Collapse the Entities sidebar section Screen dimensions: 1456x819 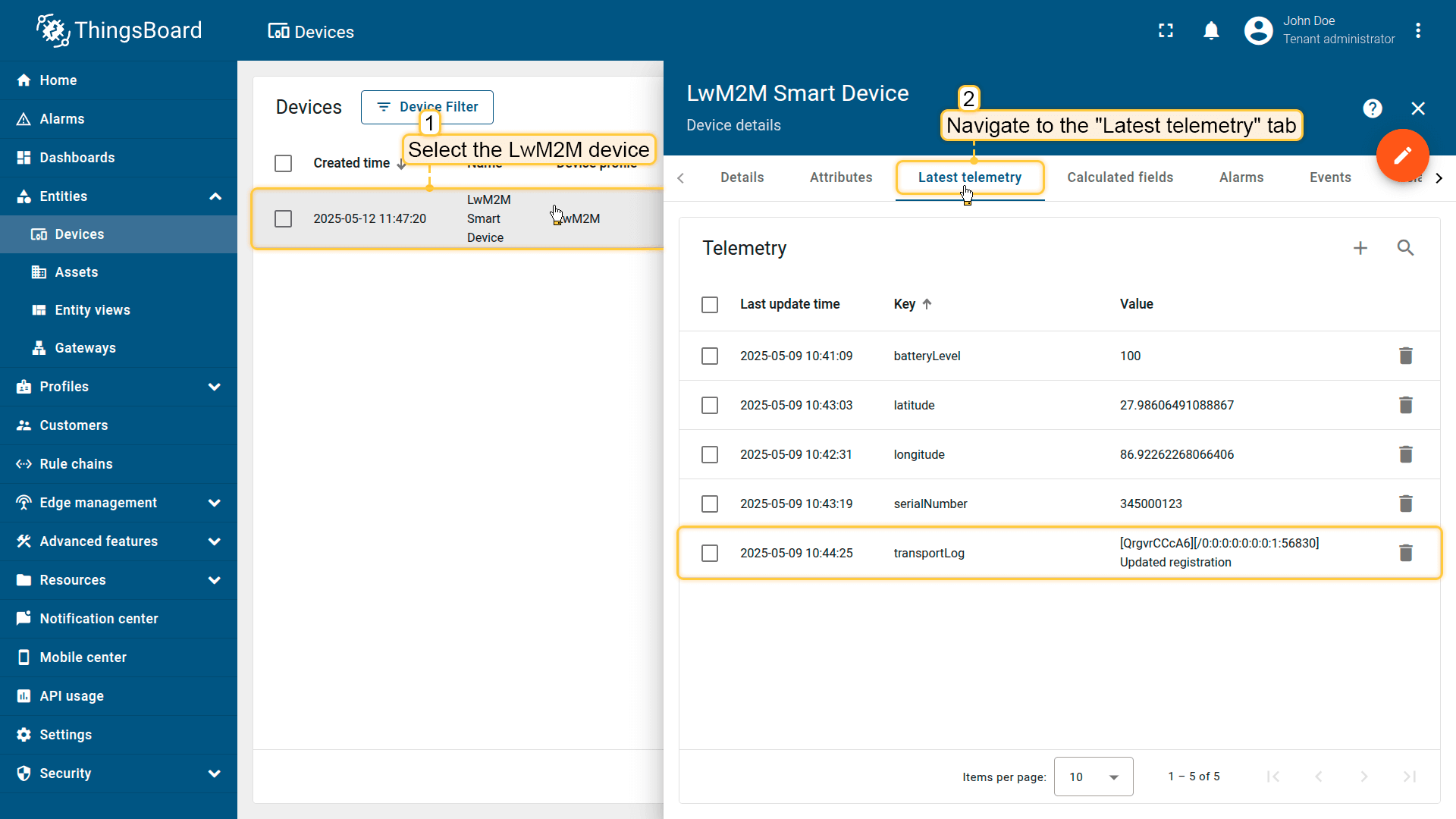click(215, 196)
